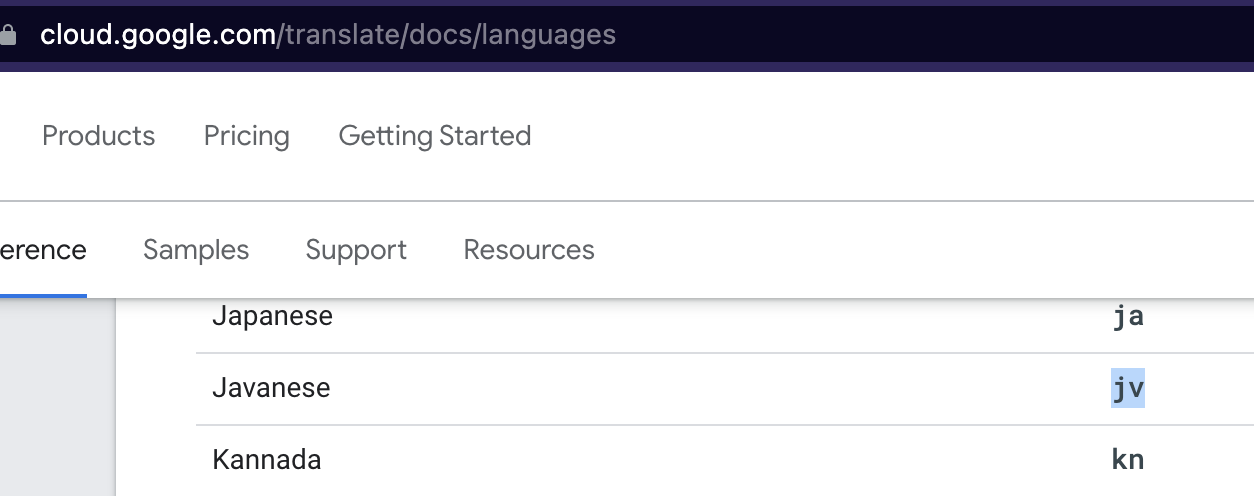Screen dimensions: 1254x496
Task: Click the kn language code
Action: point(1128,460)
